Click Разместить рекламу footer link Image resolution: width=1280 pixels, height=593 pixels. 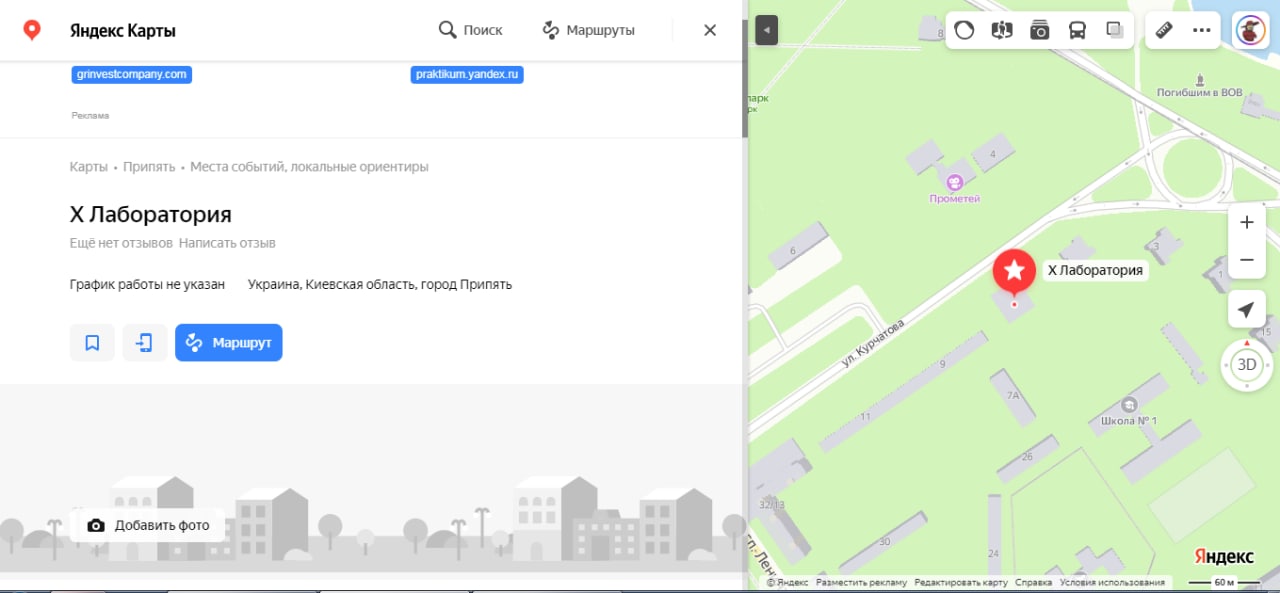pyautogui.click(x=861, y=582)
